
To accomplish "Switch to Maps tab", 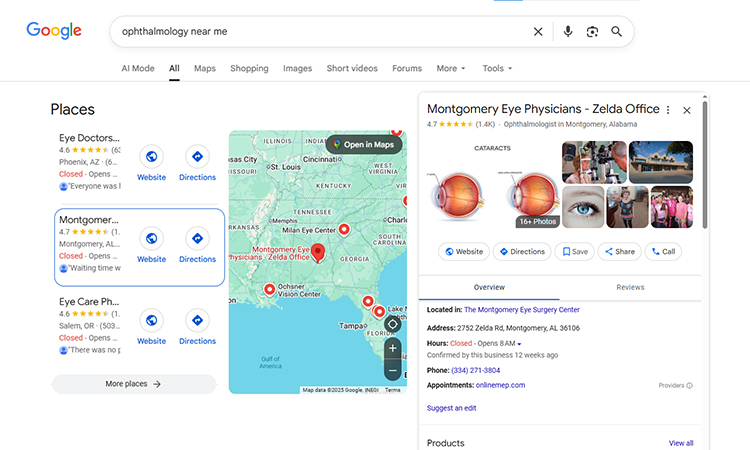I will [205, 68].
